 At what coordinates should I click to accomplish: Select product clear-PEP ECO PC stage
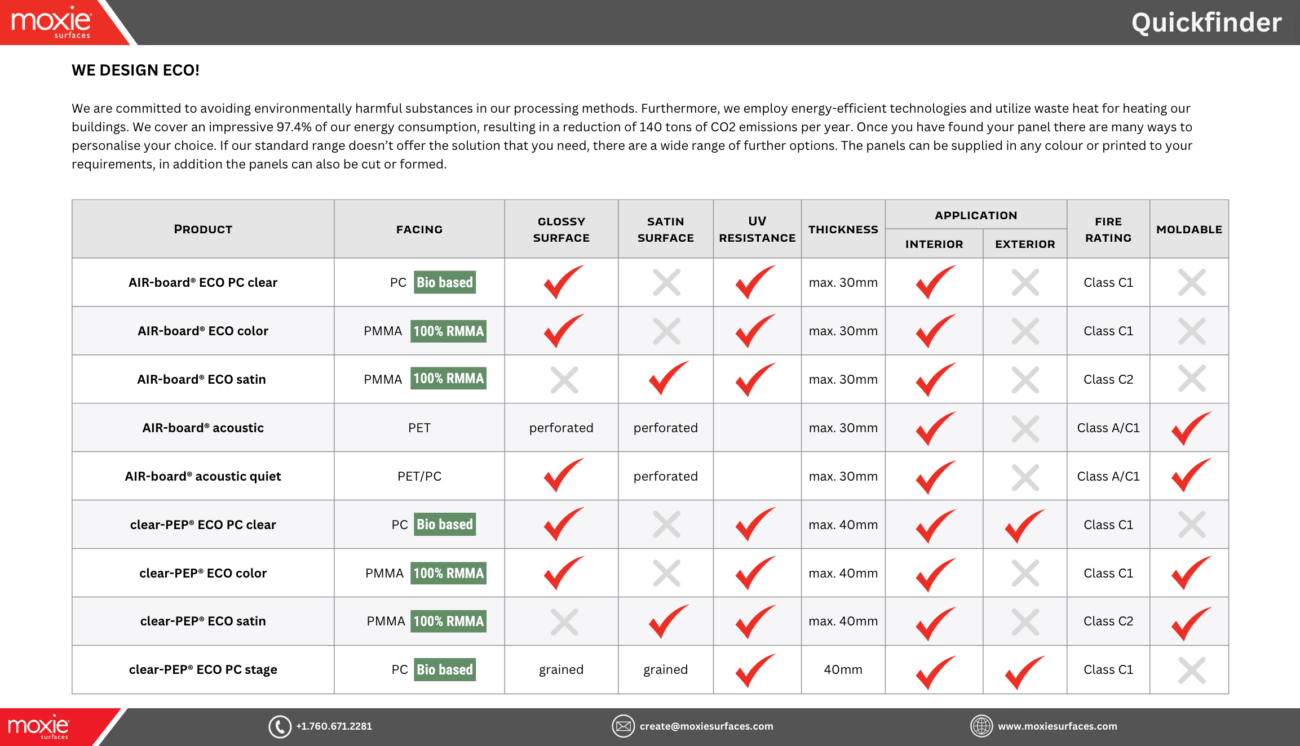click(203, 670)
